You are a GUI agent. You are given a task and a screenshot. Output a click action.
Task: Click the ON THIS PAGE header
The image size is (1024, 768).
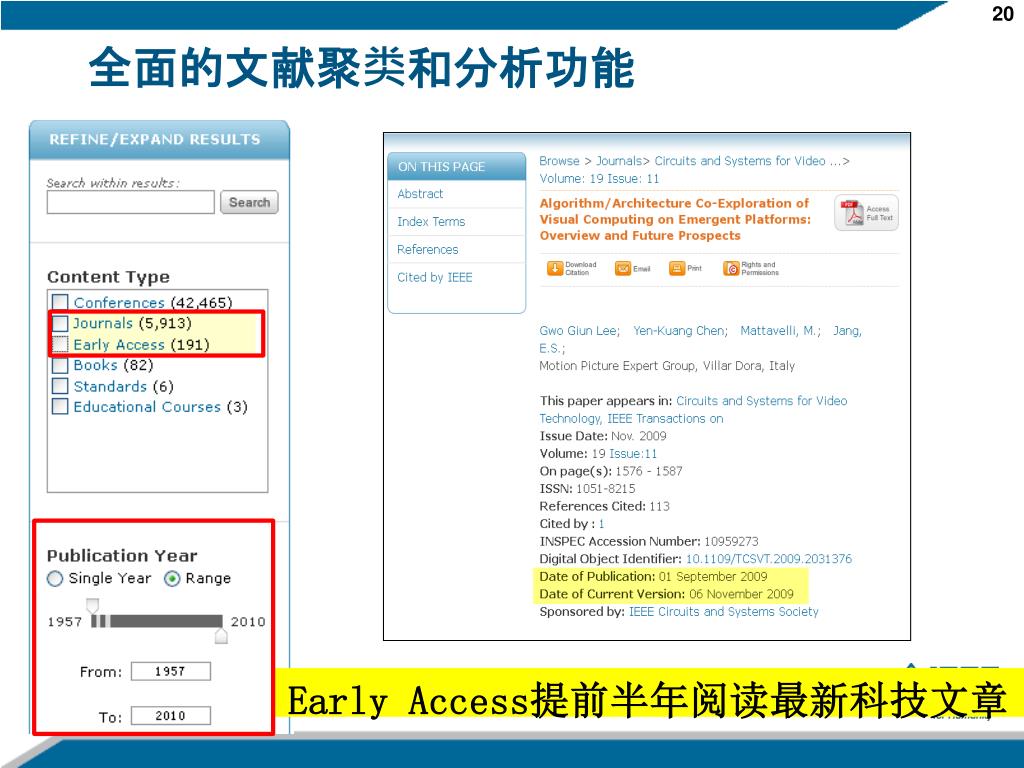(456, 167)
